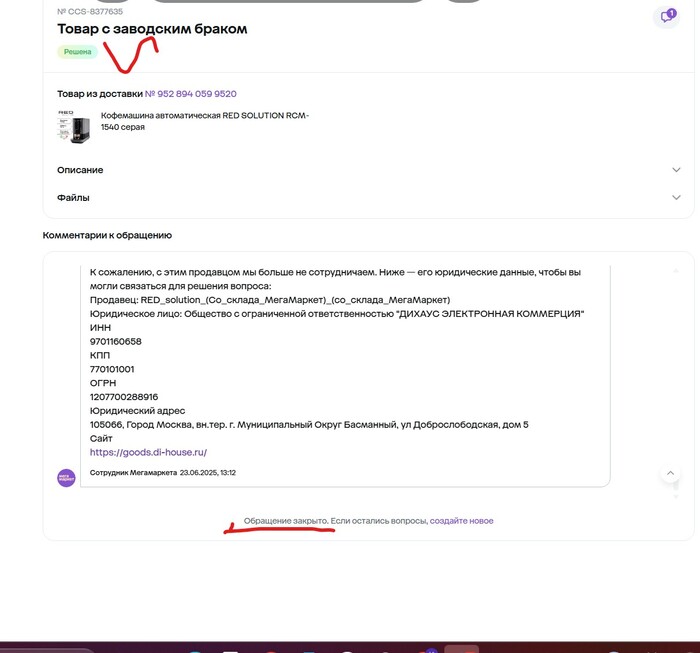
Task: Click the создайте новое link
Action: click(462, 521)
